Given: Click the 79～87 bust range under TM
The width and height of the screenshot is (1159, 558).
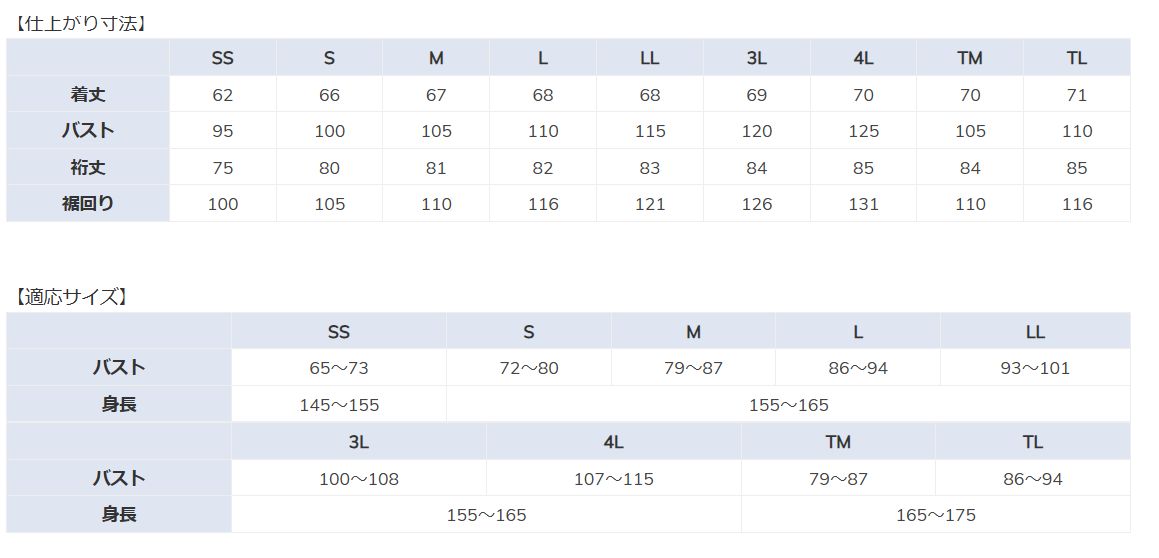Looking at the screenshot, I should point(838,478).
